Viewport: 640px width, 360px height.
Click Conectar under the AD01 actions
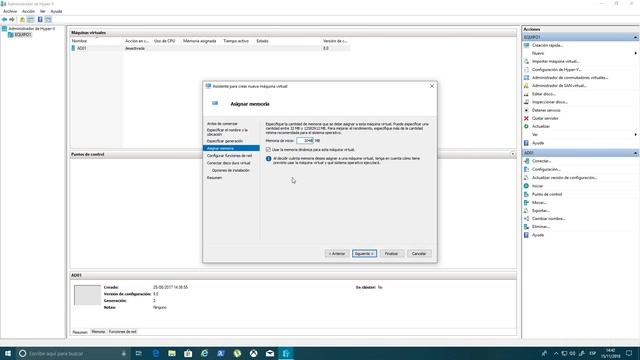[x=542, y=161]
